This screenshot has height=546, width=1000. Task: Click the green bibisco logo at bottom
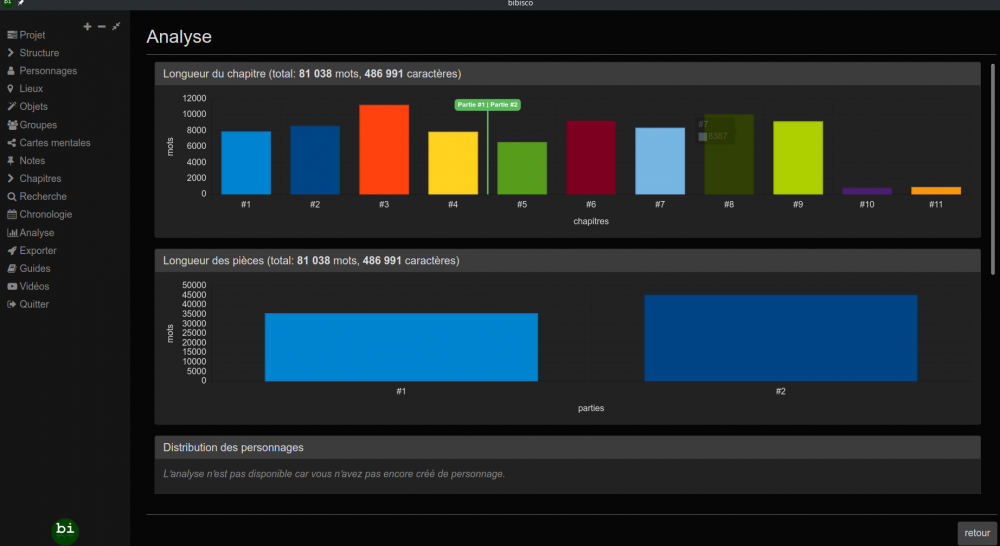click(65, 529)
